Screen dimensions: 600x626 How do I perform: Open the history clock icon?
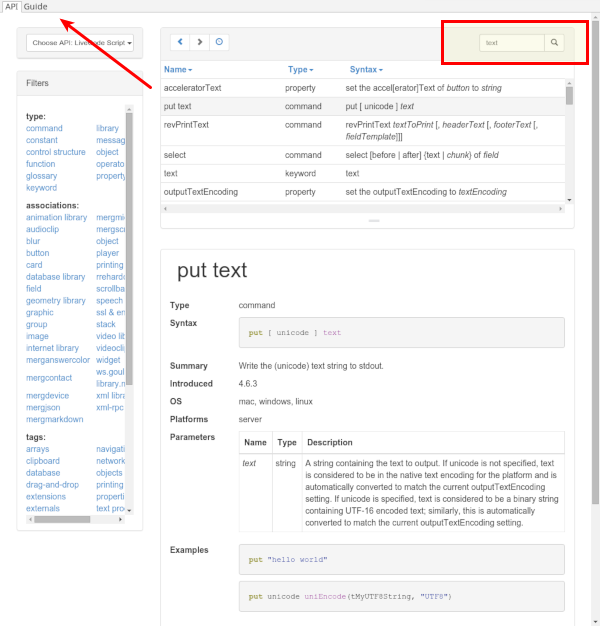point(219,42)
